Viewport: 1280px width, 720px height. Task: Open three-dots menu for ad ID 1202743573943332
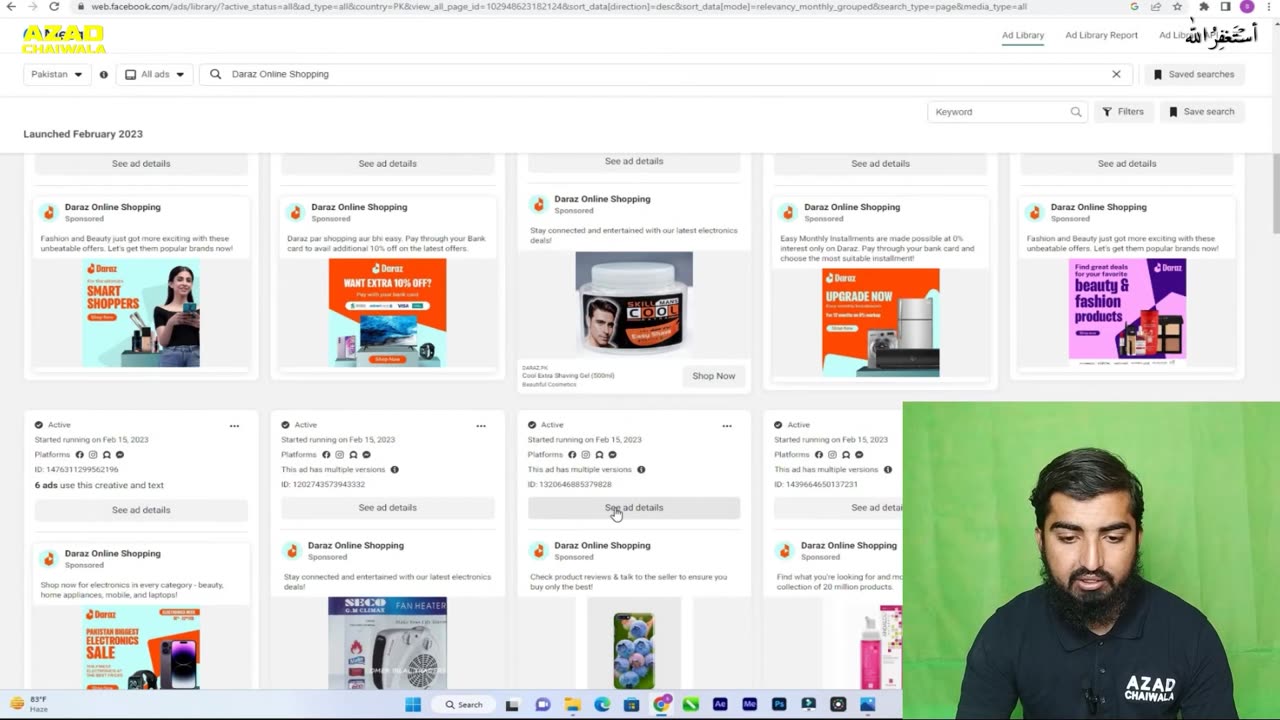(x=481, y=426)
